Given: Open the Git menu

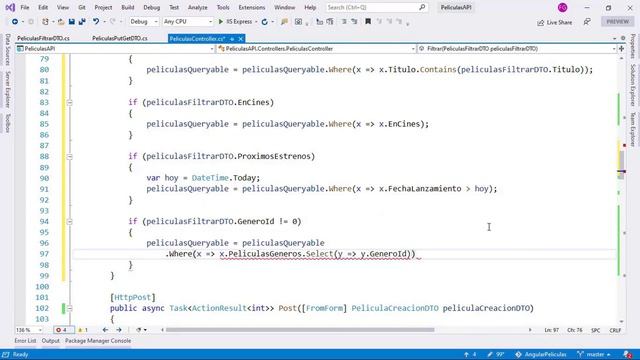Looking at the screenshot, I should tap(82, 7).
